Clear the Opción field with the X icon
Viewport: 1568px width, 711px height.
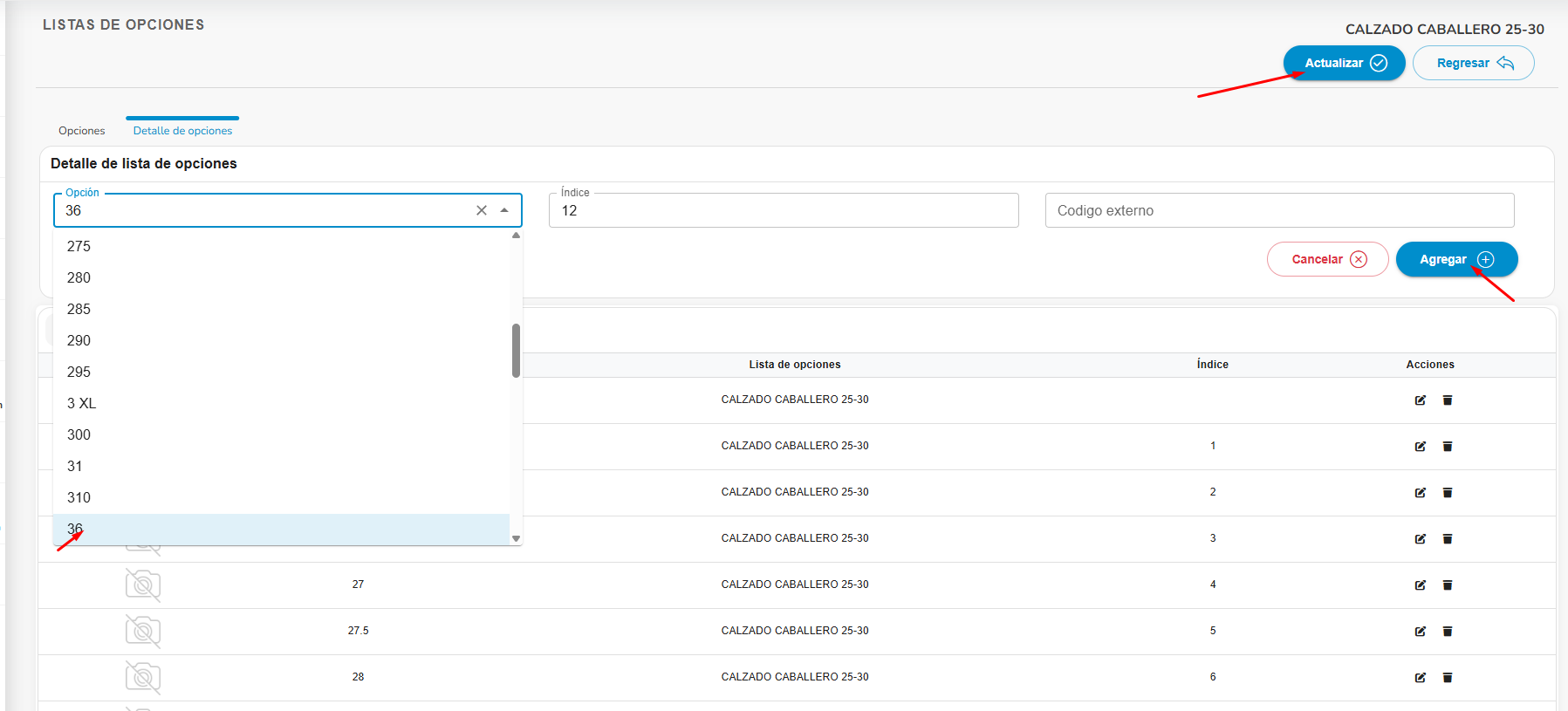tap(482, 210)
